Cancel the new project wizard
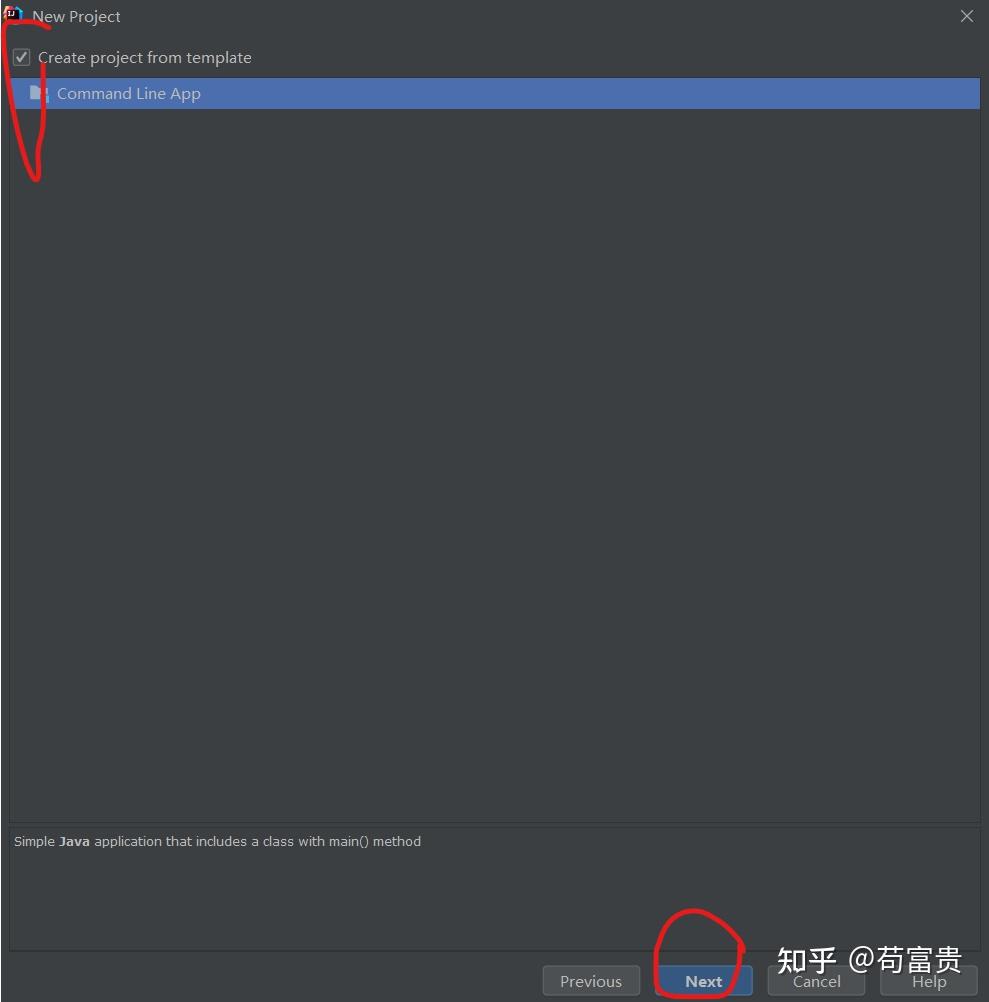 (816, 983)
